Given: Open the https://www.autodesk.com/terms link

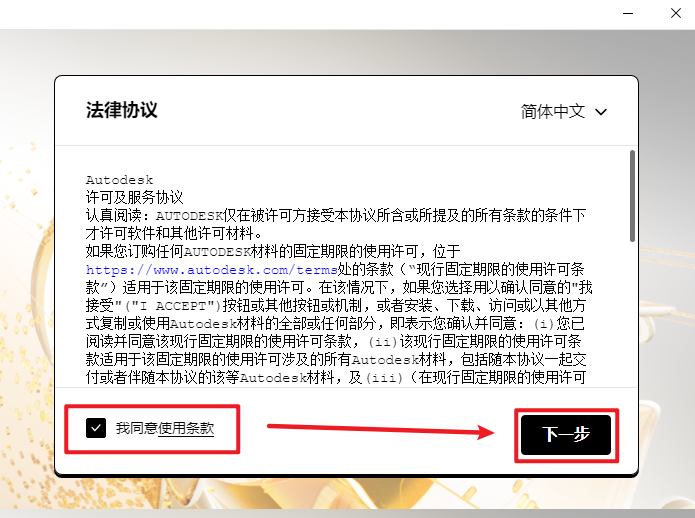Looking at the screenshot, I should (x=211, y=270).
